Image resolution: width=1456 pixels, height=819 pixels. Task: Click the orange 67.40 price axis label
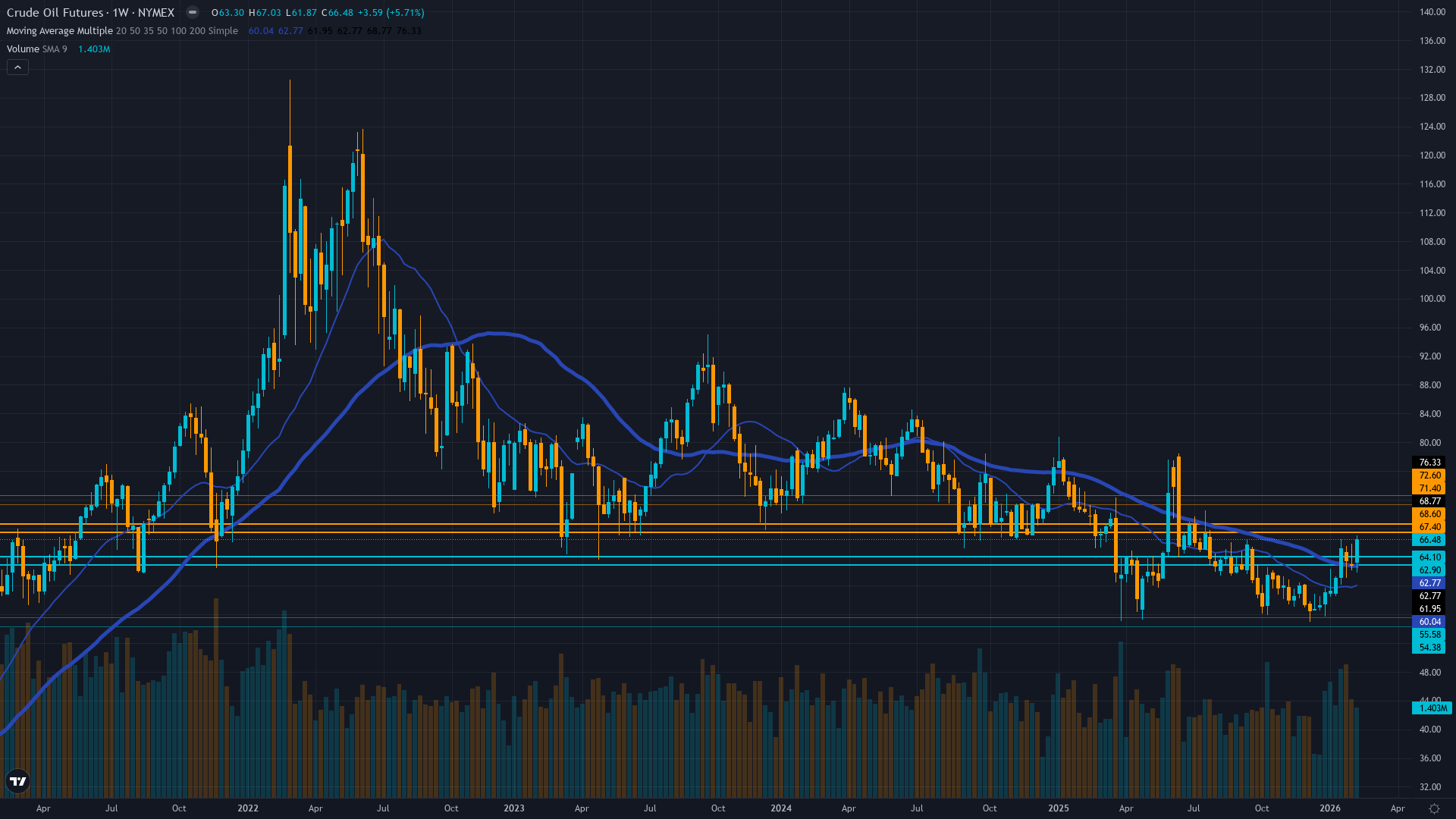coord(1429,527)
